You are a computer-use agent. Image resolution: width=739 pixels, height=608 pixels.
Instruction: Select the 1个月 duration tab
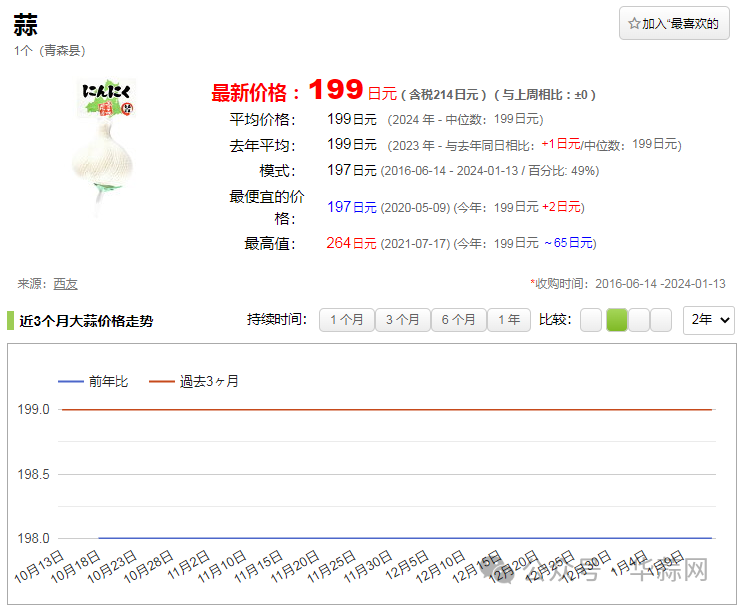(x=346, y=320)
